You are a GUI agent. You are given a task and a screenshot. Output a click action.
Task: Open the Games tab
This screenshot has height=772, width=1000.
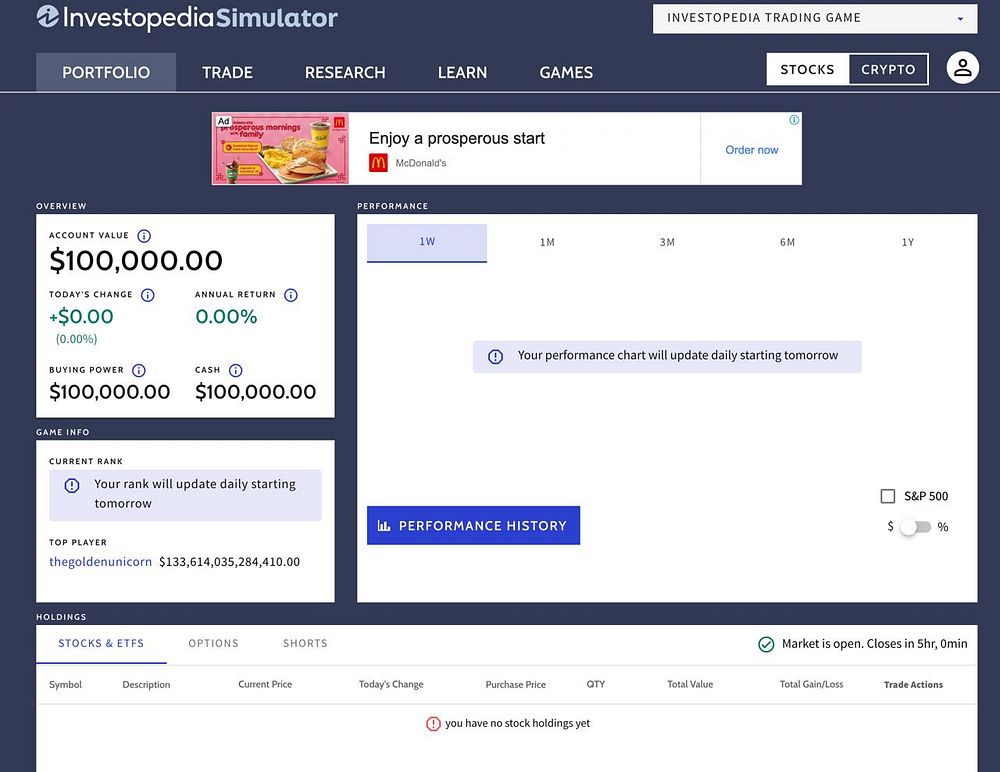[566, 72]
